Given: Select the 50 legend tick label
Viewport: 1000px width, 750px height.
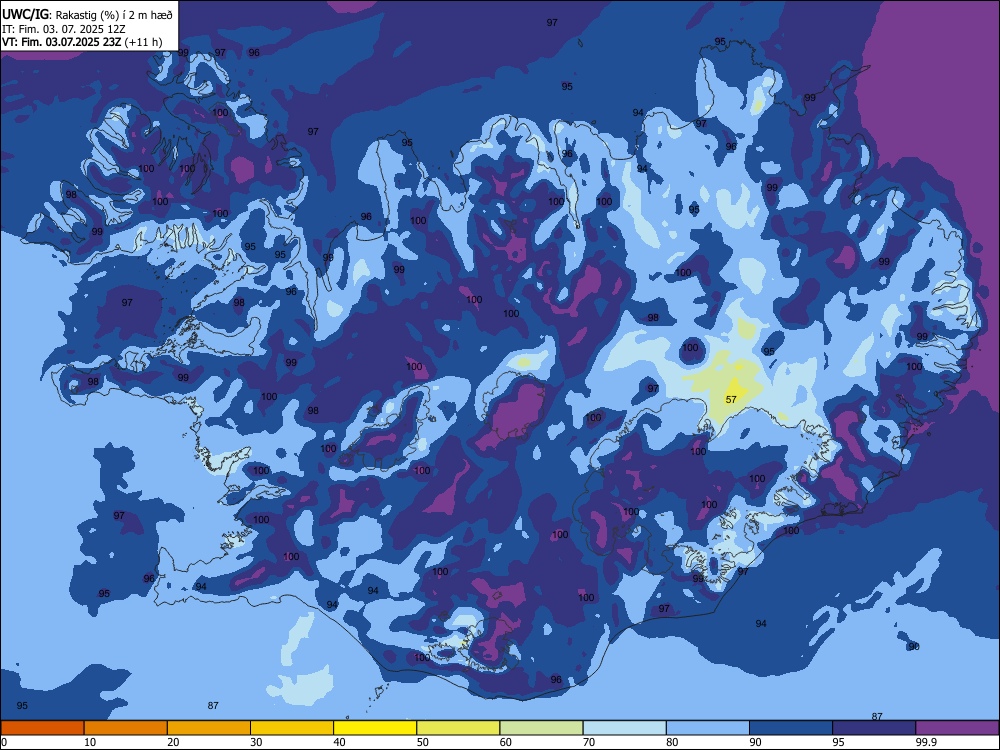Looking at the screenshot, I should click(422, 742).
